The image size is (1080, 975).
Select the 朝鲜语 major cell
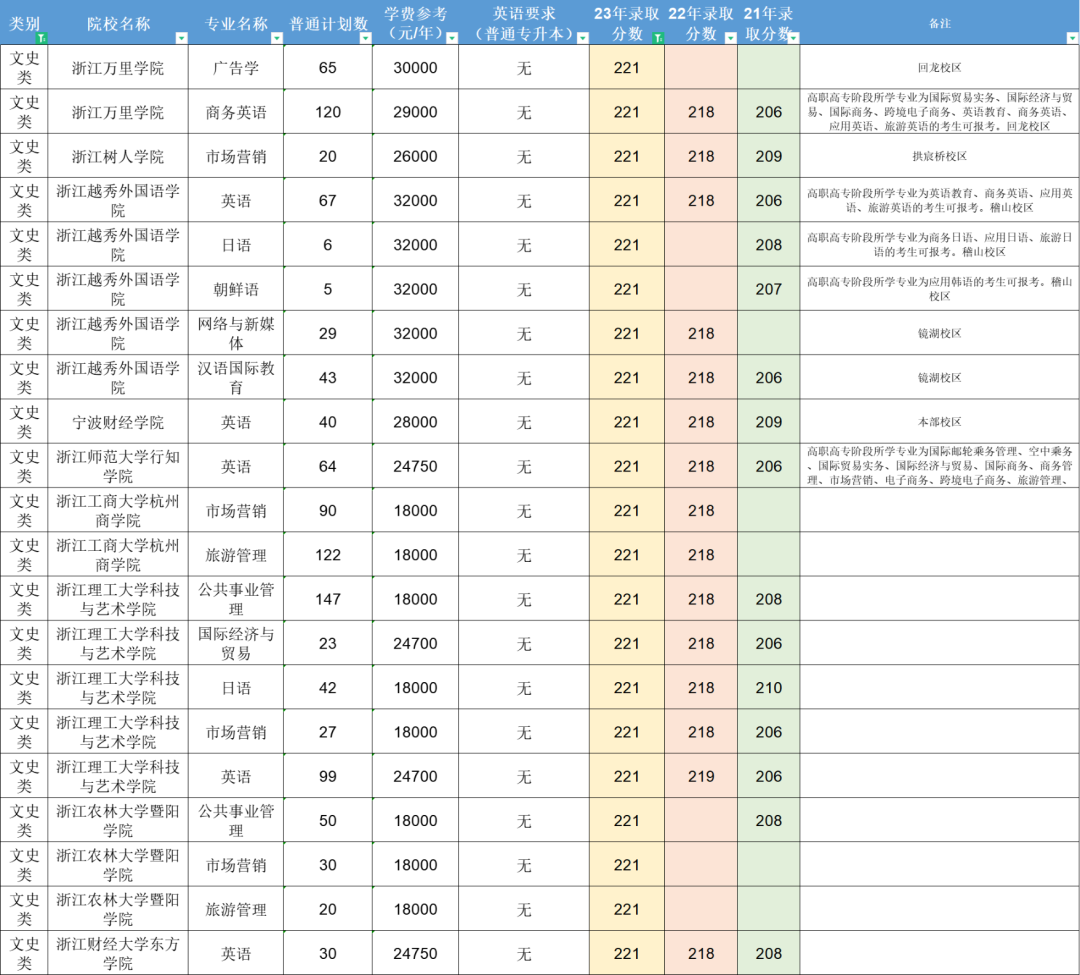point(236,289)
